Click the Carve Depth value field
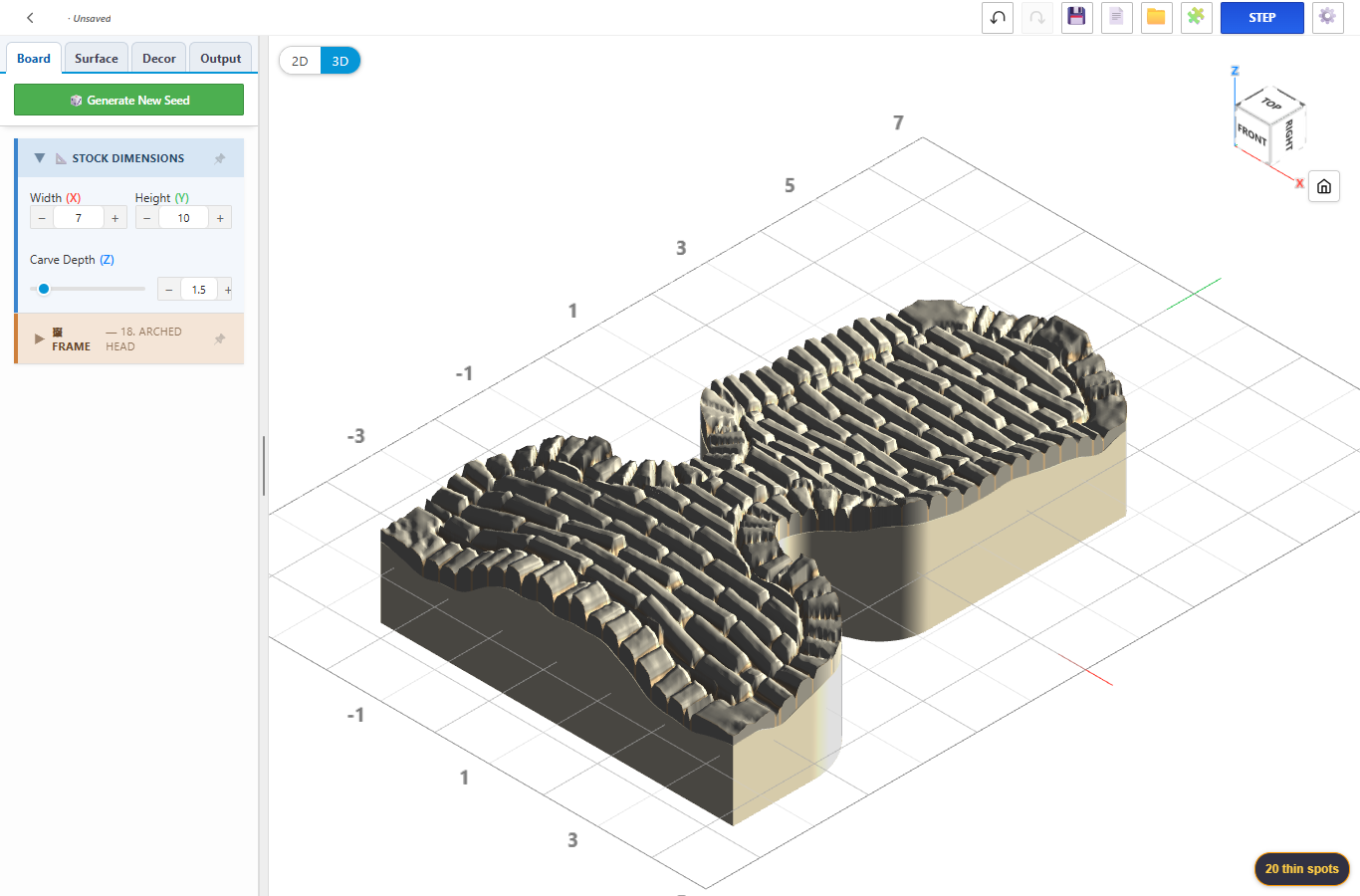 [199, 290]
